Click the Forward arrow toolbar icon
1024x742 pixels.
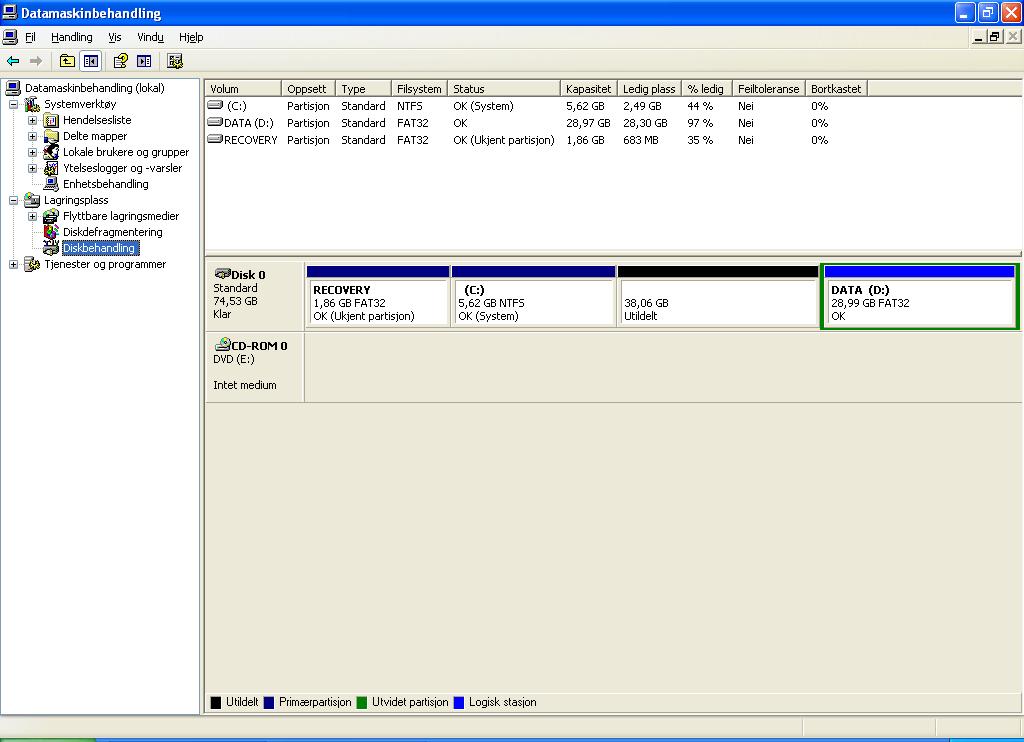click(x=36, y=61)
